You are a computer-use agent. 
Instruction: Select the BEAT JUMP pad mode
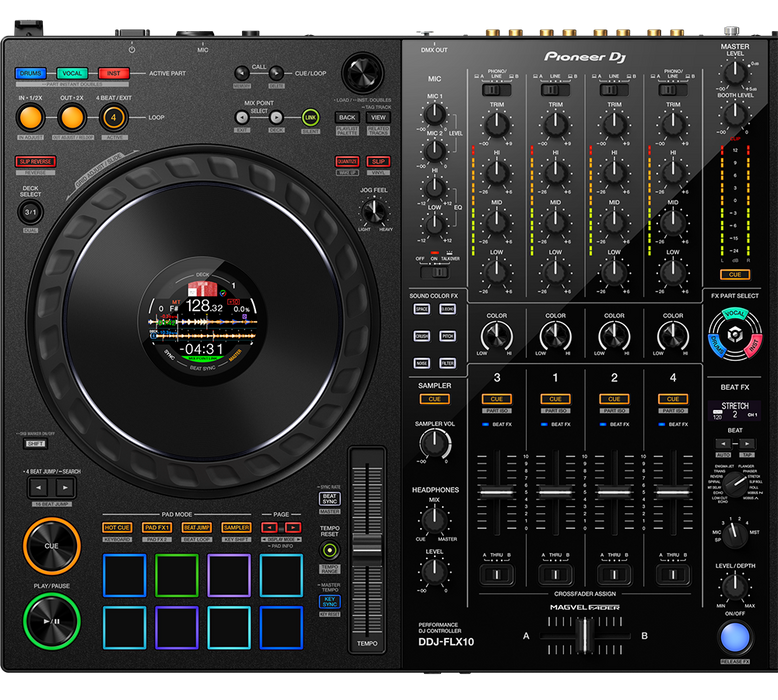[196, 527]
